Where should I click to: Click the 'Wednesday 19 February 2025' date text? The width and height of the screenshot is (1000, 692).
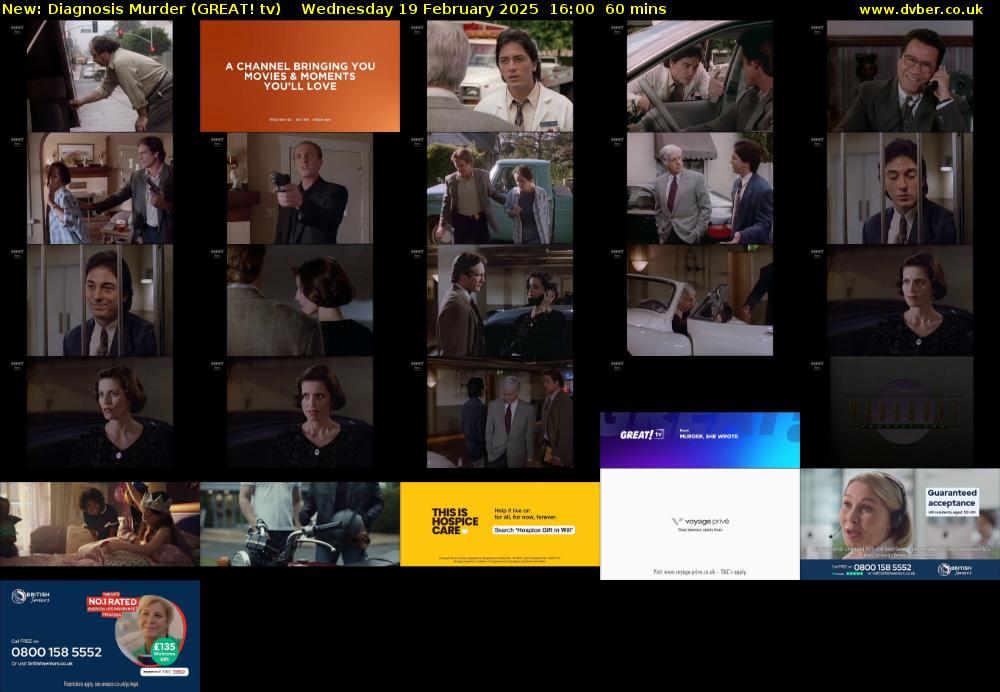click(x=419, y=9)
